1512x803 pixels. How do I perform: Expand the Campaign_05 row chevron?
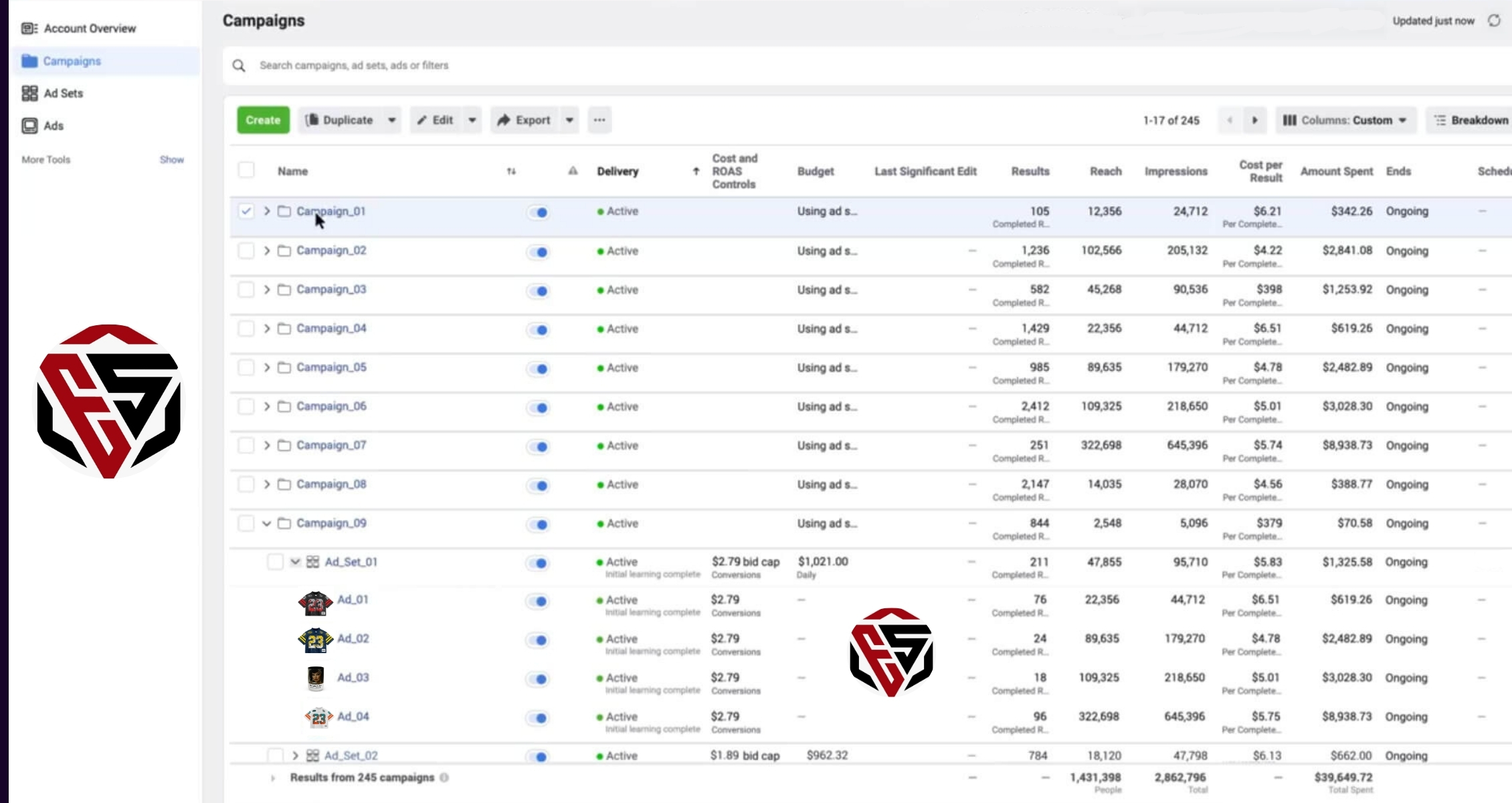coord(266,367)
